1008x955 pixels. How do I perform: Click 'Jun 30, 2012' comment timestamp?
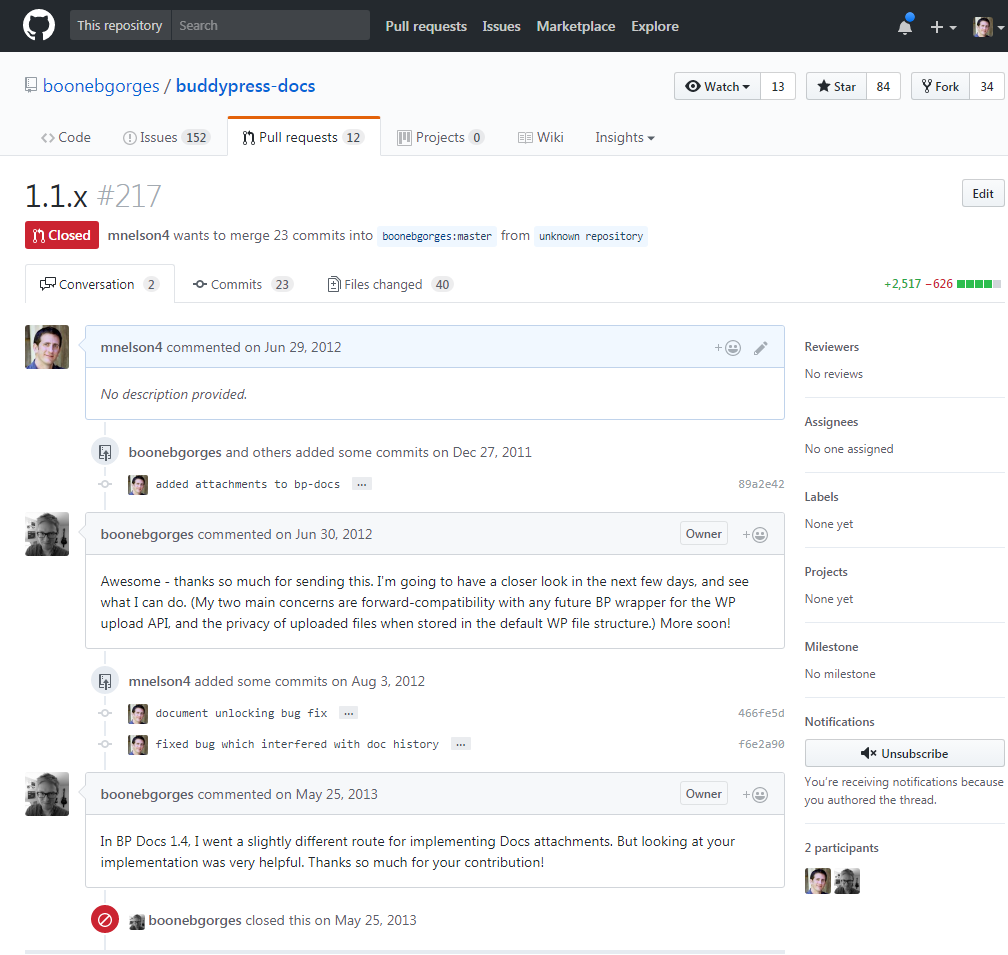point(333,534)
